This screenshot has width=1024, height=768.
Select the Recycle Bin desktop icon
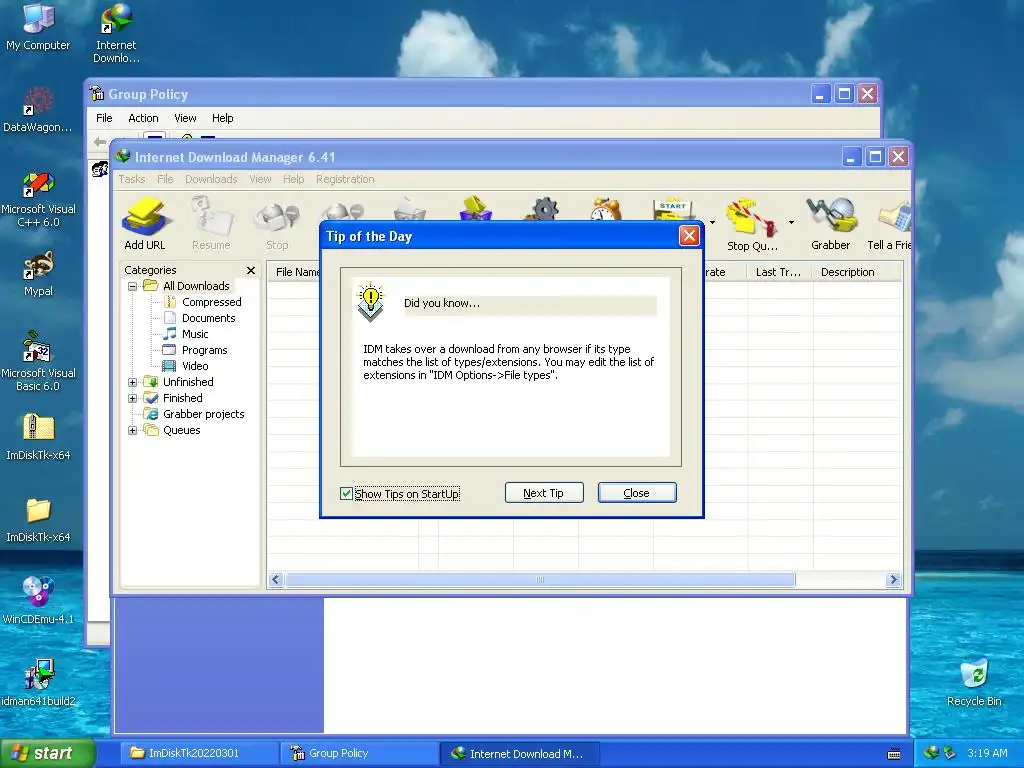pyautogui.click(x=974, y=682)
